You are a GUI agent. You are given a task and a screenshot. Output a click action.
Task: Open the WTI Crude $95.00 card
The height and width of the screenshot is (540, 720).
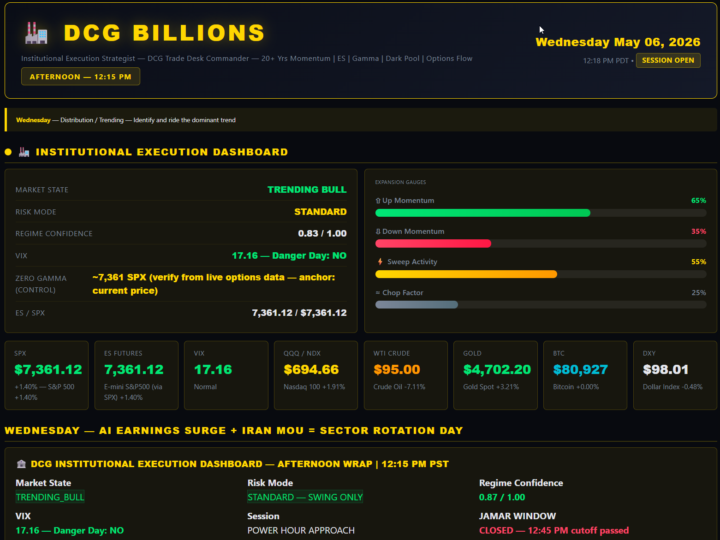(405, 375)
